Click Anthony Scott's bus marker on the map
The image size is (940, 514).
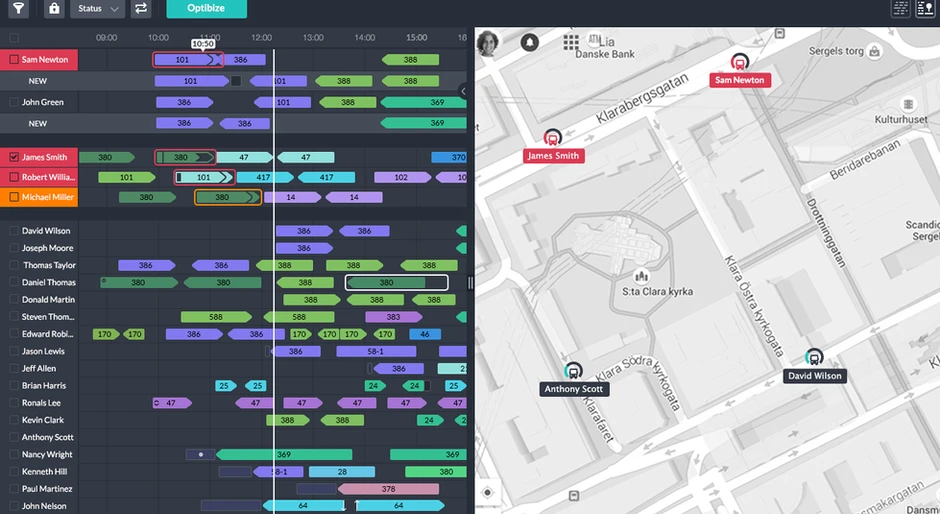(x=573, y=371)
